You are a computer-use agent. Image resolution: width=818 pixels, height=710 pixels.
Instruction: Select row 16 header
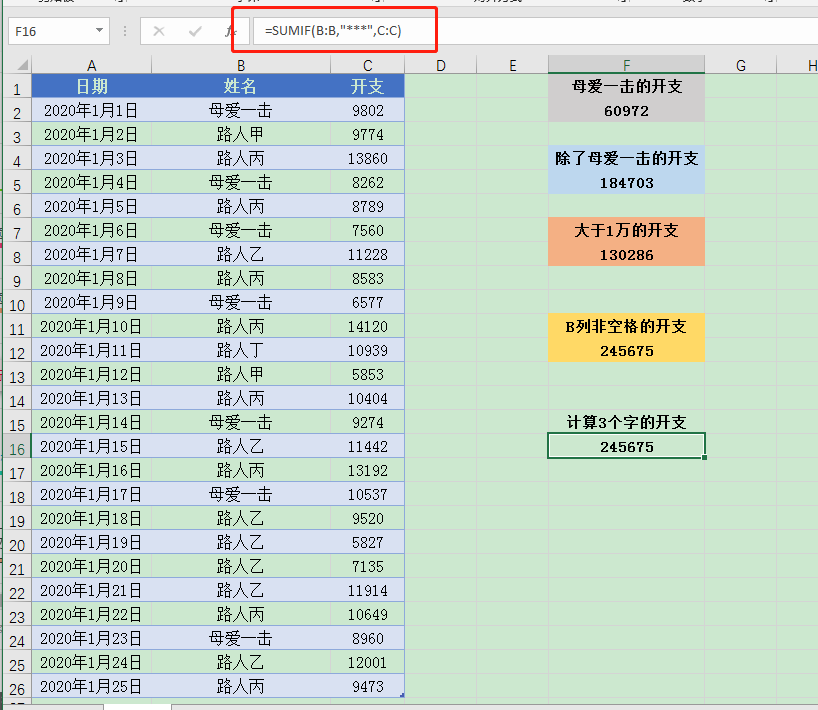click(17, 448)
